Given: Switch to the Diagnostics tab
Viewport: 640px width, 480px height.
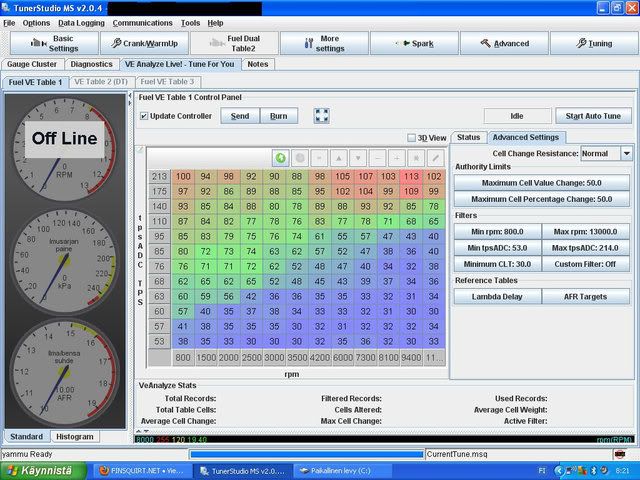Looking at the screenshot, I should (91, 64).
